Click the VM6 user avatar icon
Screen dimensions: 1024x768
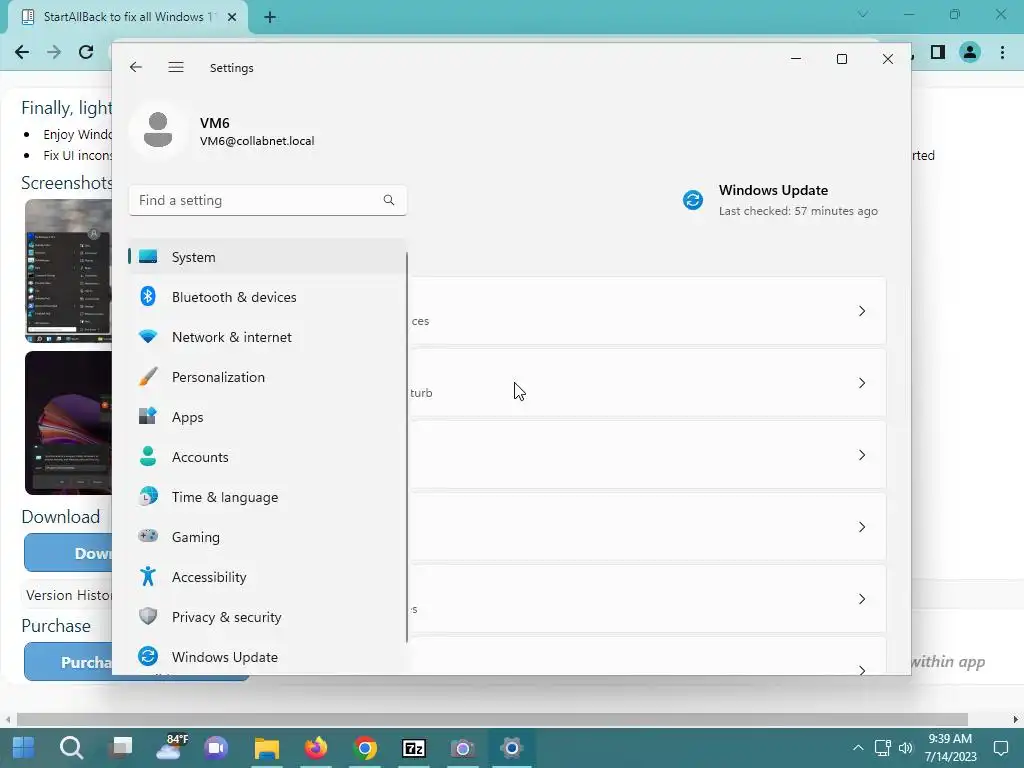[x=157, y=130]
